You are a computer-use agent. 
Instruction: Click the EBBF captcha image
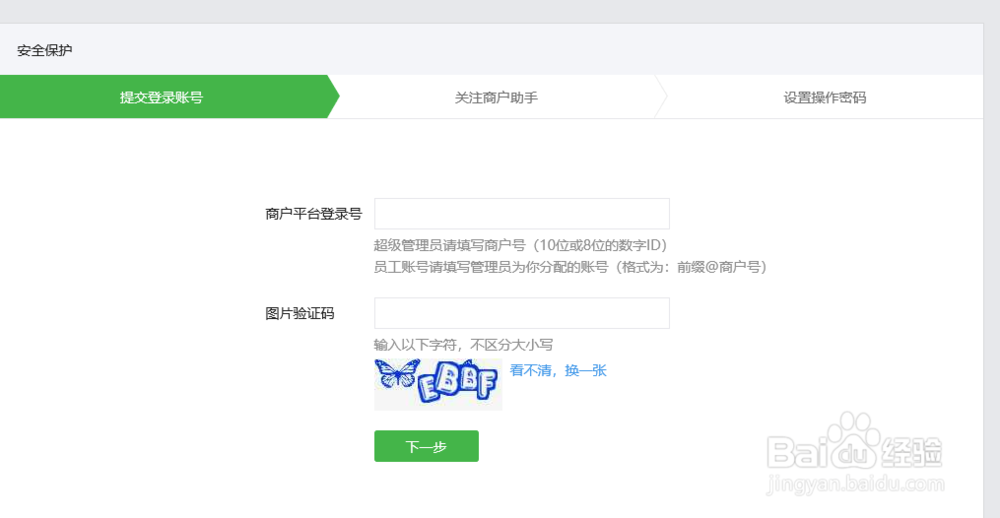[x=438, y=383]
